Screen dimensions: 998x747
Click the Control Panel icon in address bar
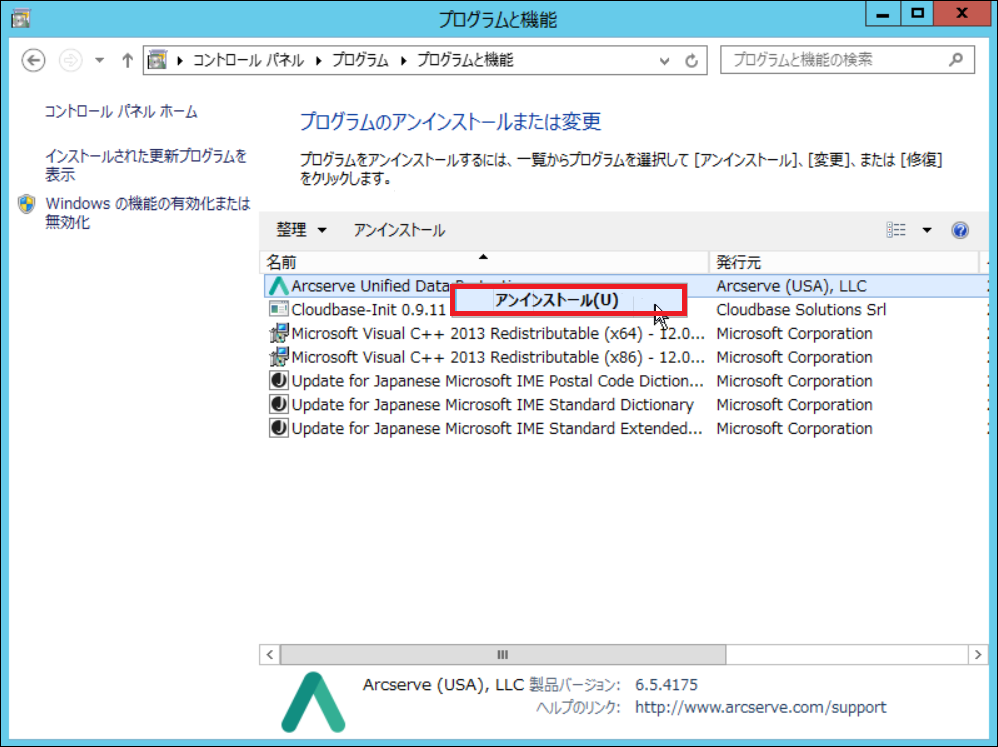(x=157, y=60)
